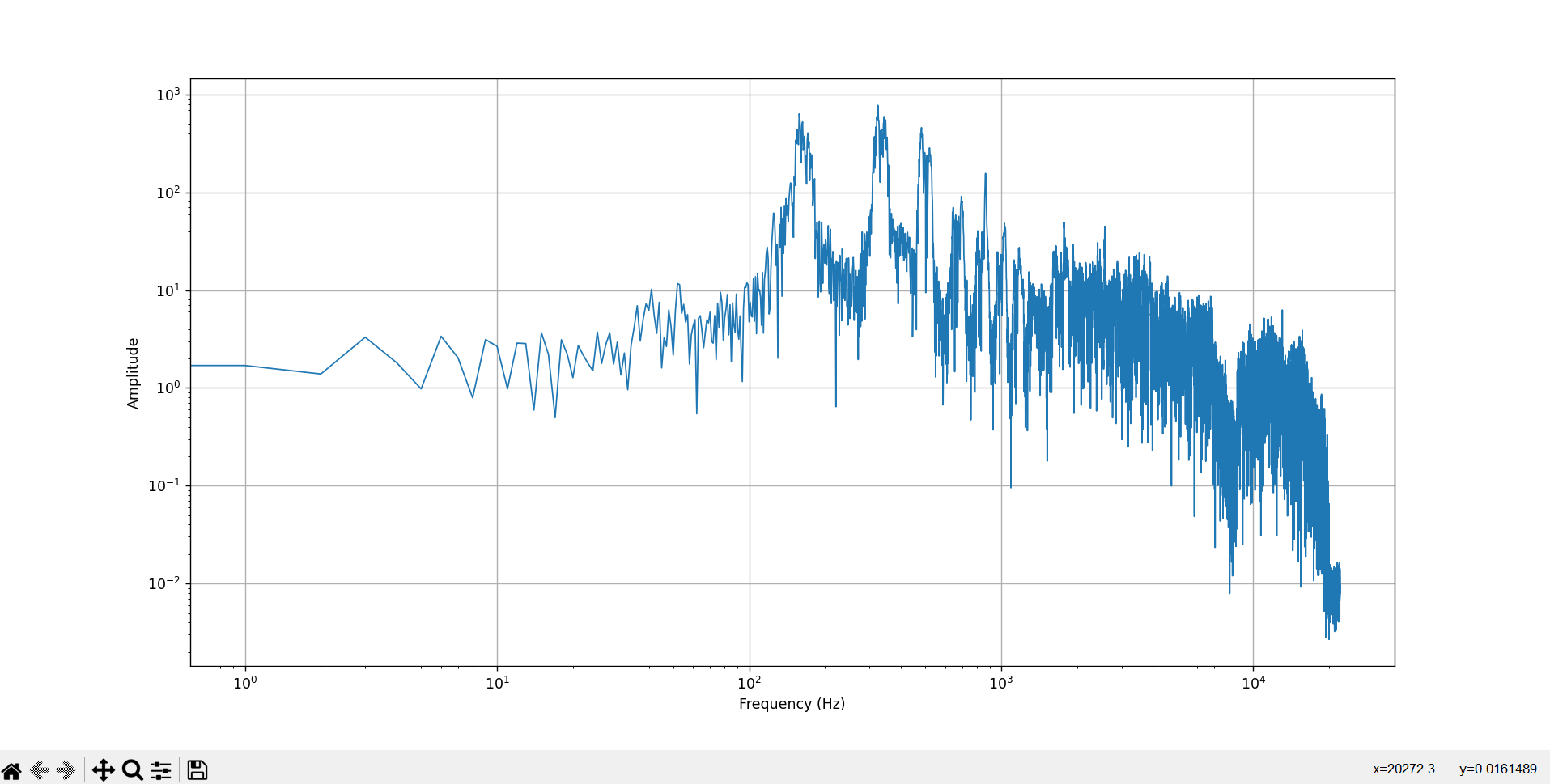
Task: Click the 10^1 frequency tick label
Action: (x=498, y=683)
